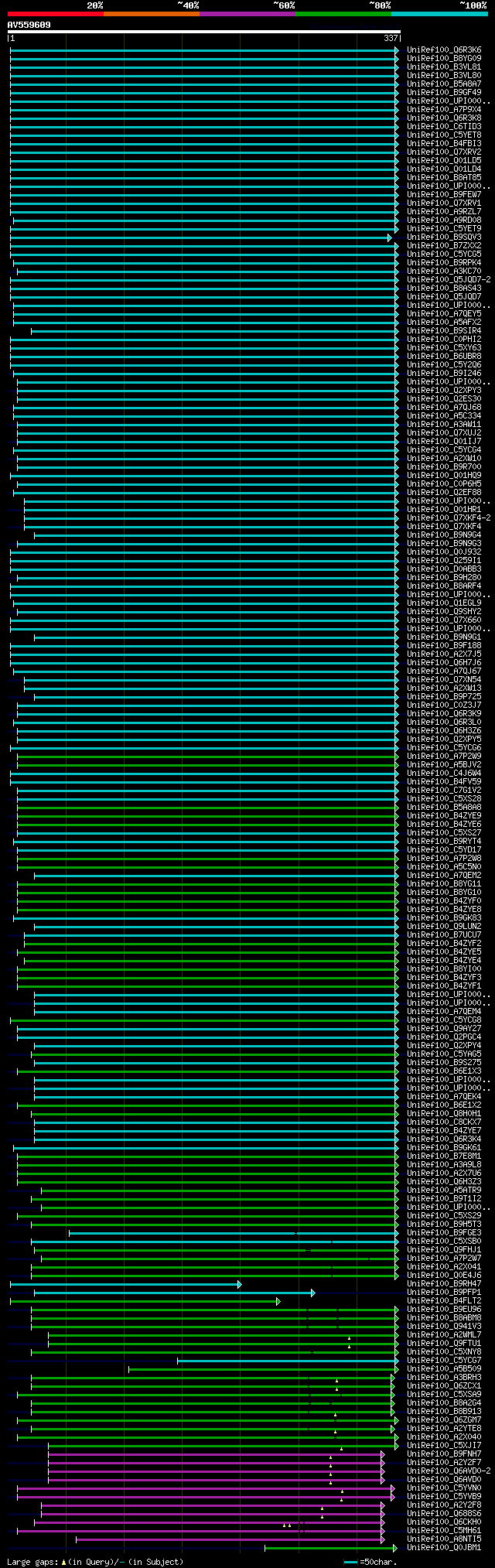Open the UniRef100_A9RZL7 hit link
495x1568 pixels.
point(444,212)
